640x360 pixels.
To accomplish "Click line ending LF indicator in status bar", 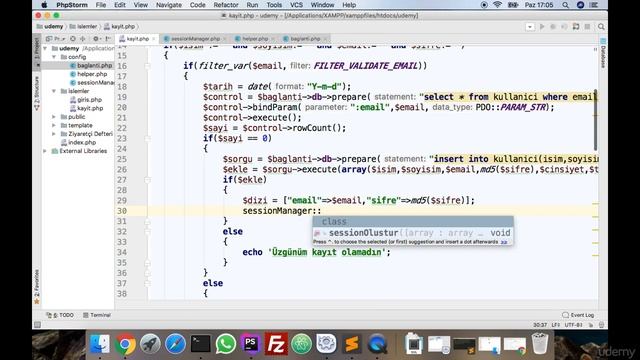I will [556, 325].
